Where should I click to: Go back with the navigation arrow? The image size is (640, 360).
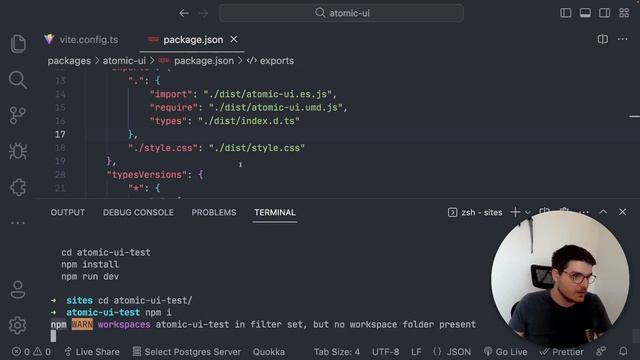(184, 13)
